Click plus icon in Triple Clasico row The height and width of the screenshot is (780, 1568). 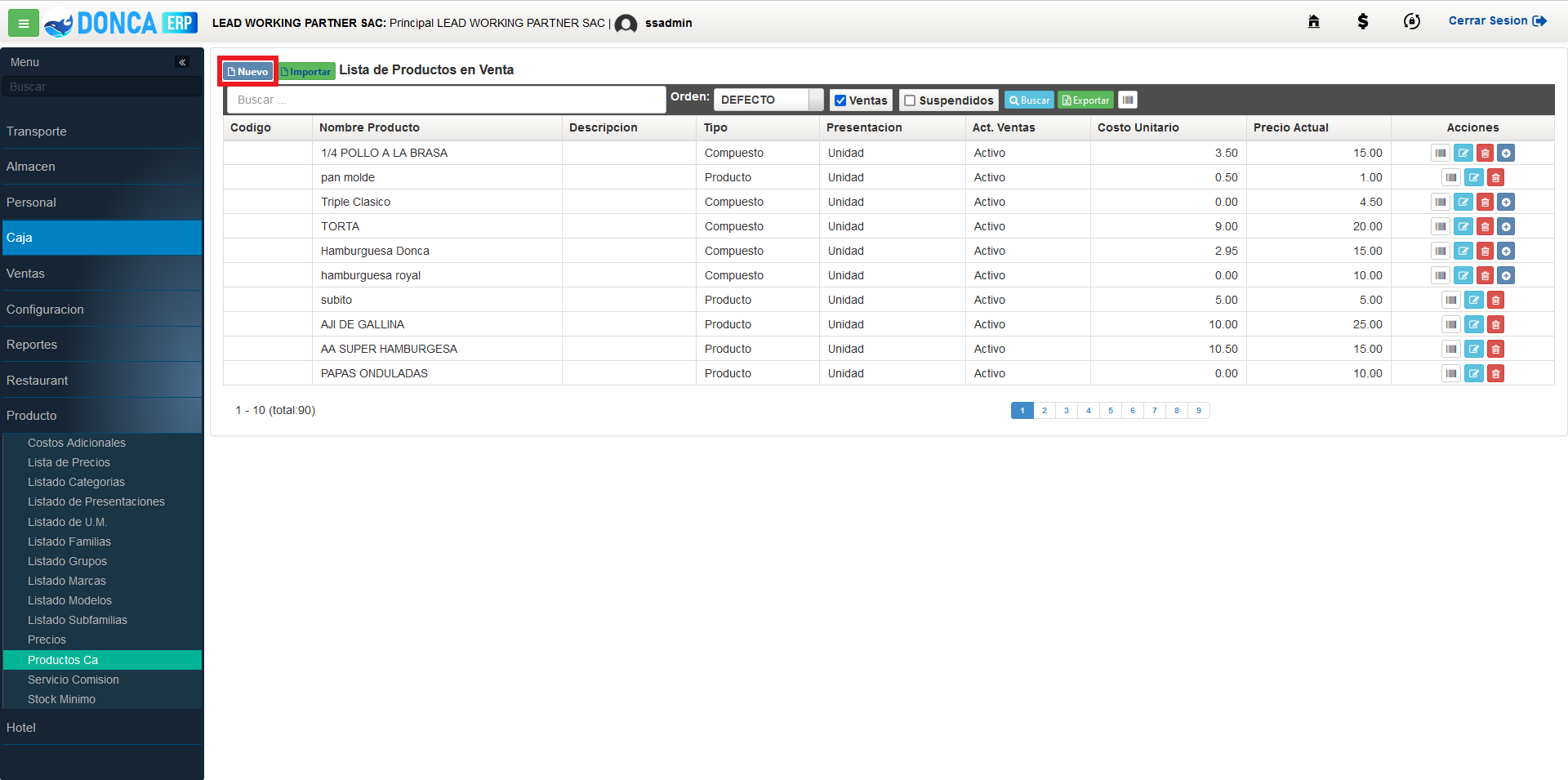point(1506,202)
